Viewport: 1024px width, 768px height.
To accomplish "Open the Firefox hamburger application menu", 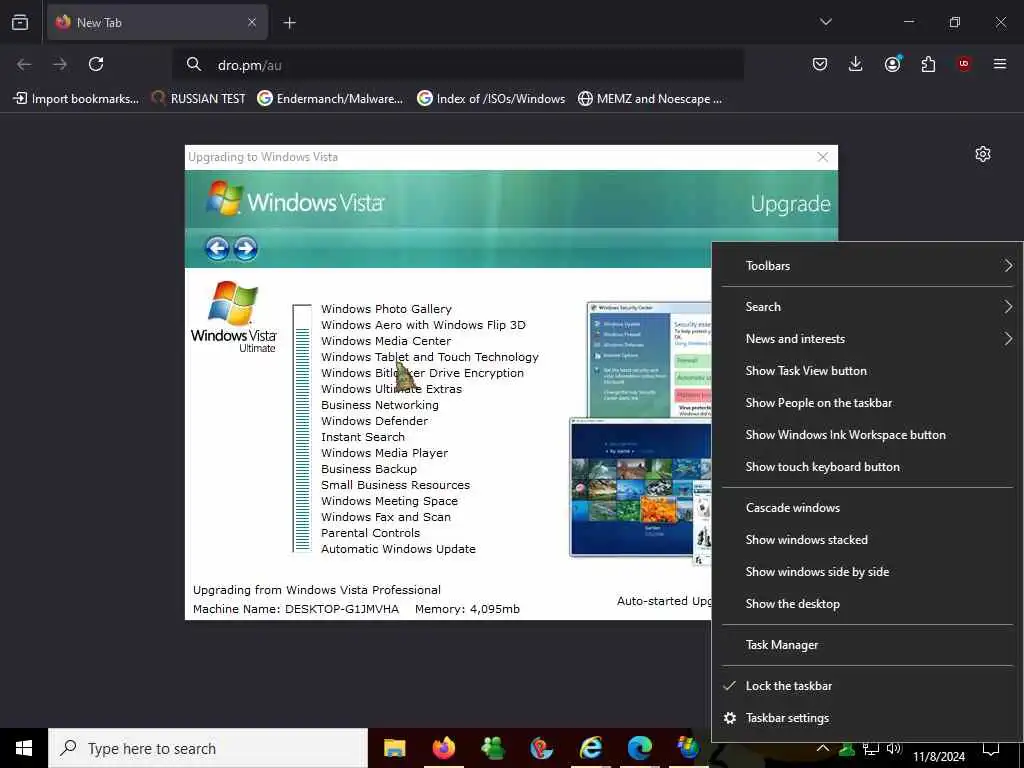I will click(x=1000, y=64).
